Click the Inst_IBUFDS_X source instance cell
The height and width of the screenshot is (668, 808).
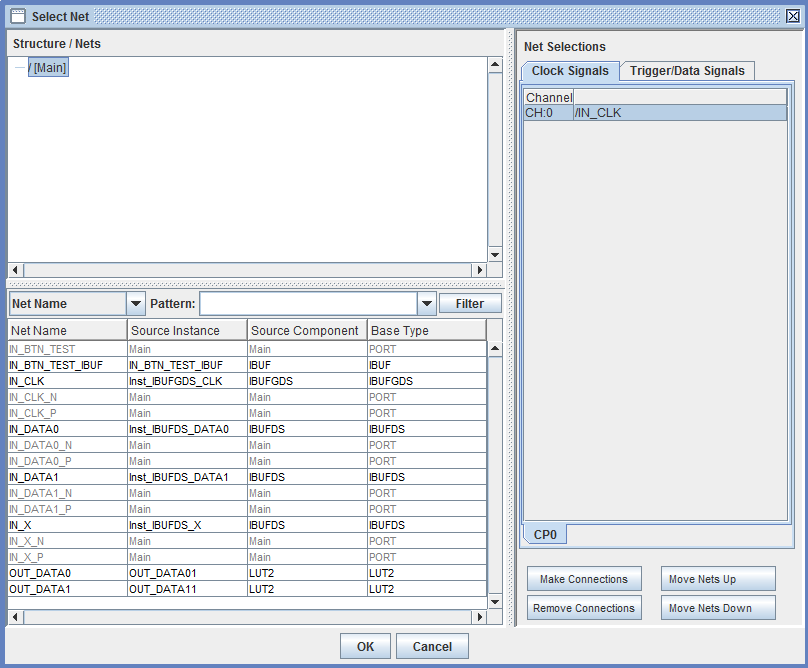(187, 525)
